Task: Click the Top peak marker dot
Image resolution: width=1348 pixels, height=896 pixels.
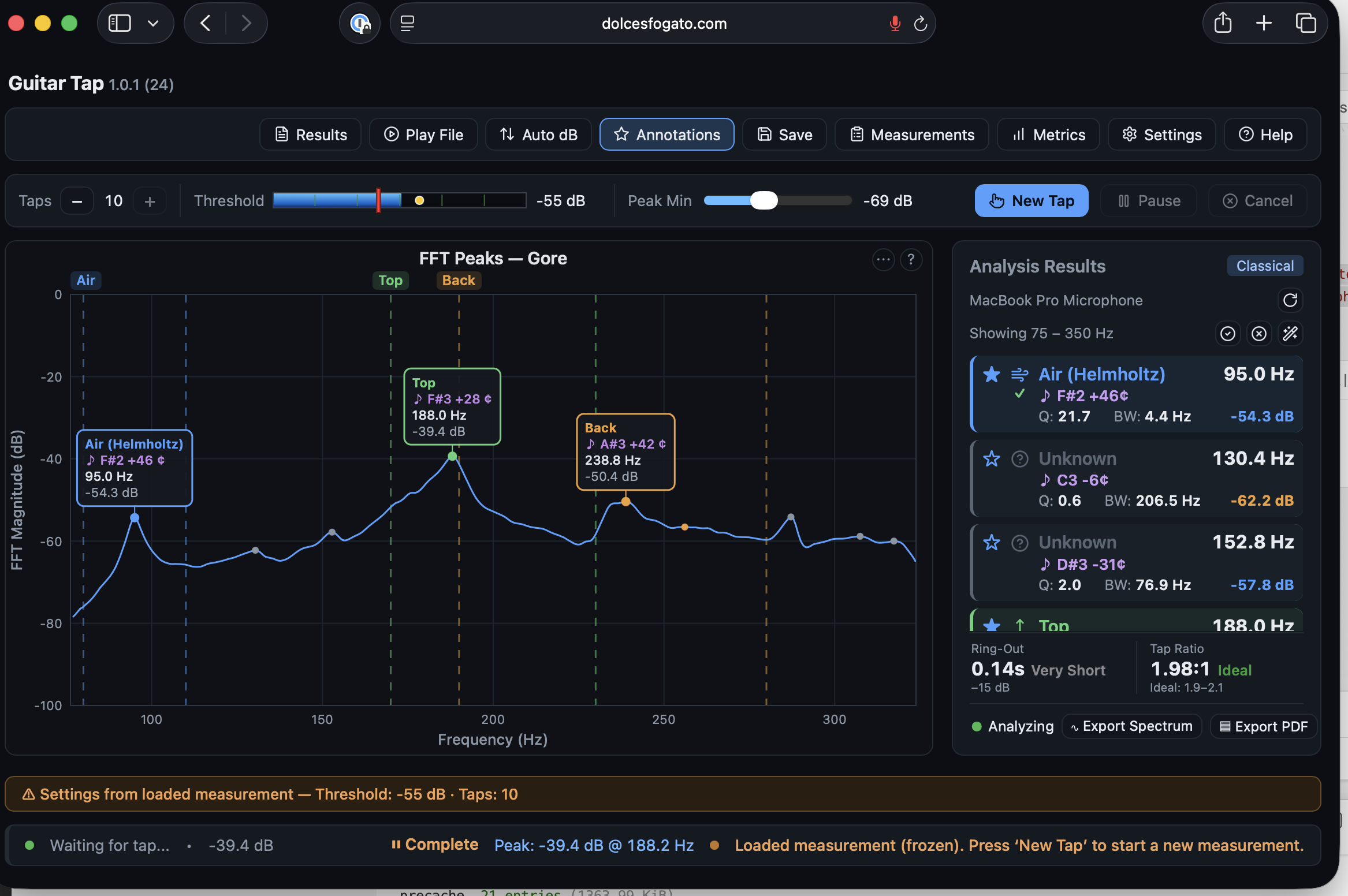Action: 452,456
